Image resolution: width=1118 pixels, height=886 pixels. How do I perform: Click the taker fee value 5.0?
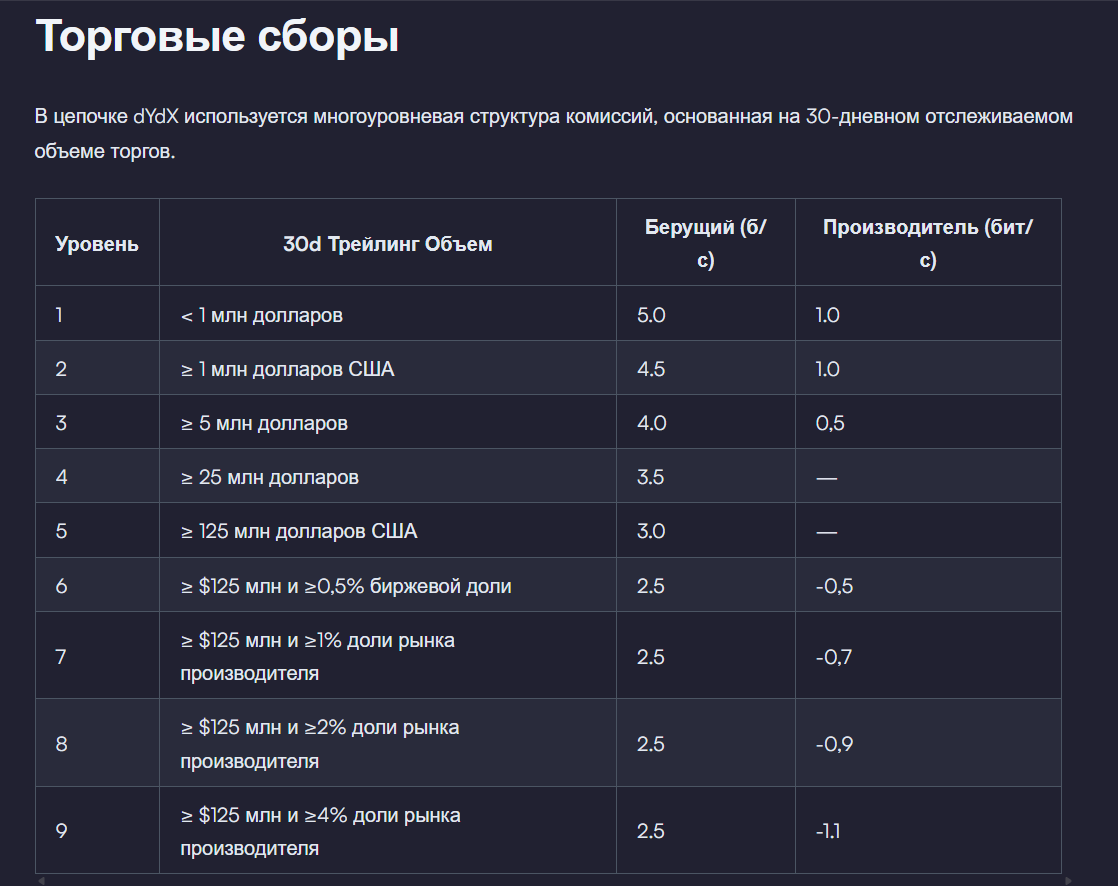[651, 315]
